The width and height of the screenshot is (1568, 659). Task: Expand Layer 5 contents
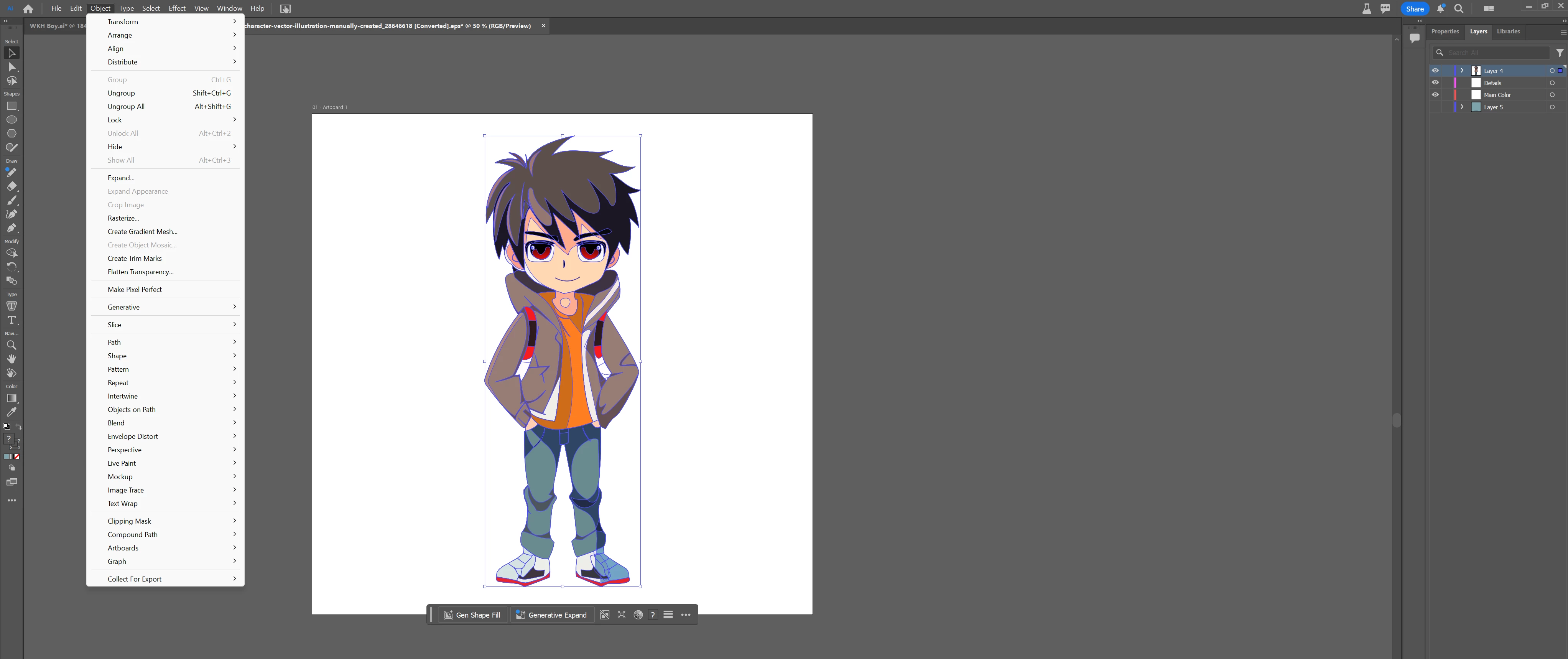1461,107
